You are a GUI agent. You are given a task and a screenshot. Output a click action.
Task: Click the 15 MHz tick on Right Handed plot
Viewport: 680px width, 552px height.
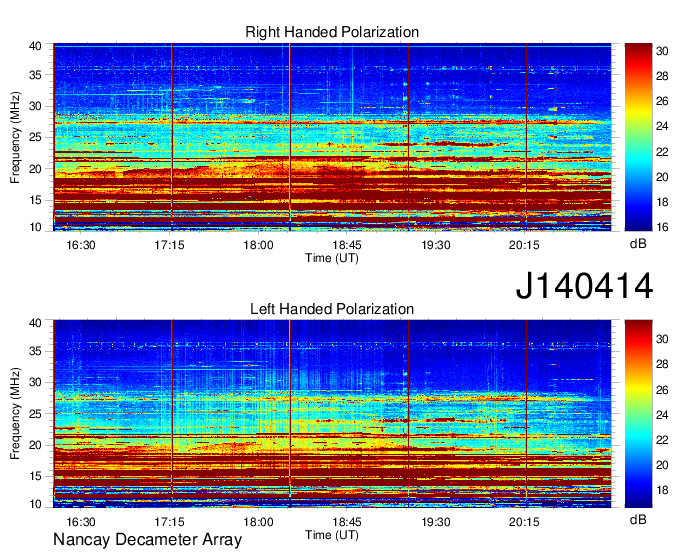point(35,200)
